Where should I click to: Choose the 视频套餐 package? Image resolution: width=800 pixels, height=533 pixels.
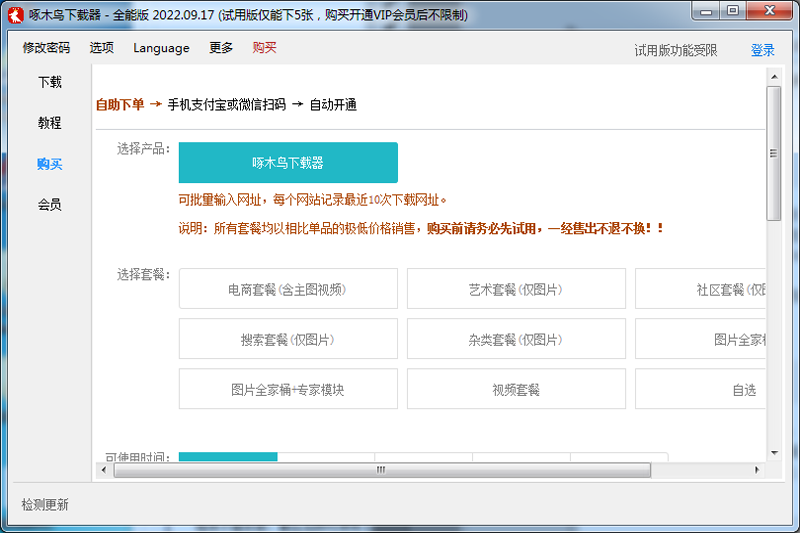tap(516, 389)
